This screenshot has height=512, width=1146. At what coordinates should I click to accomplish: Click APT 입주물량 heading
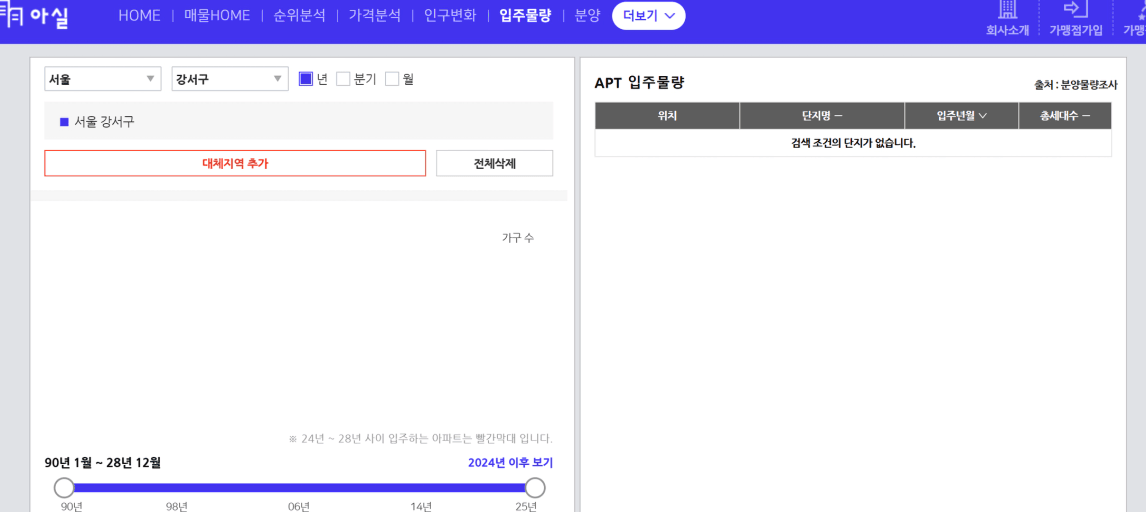click(640, 83)
